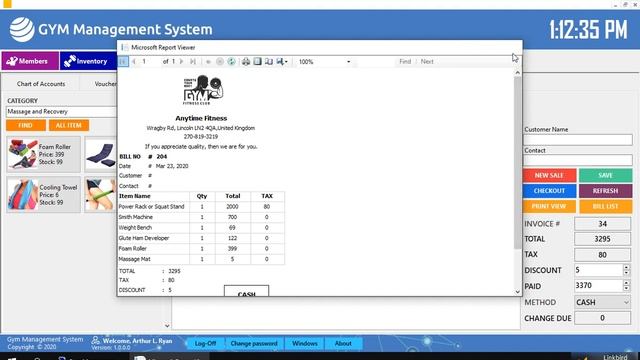Click the Contact input field

point(578,160)
